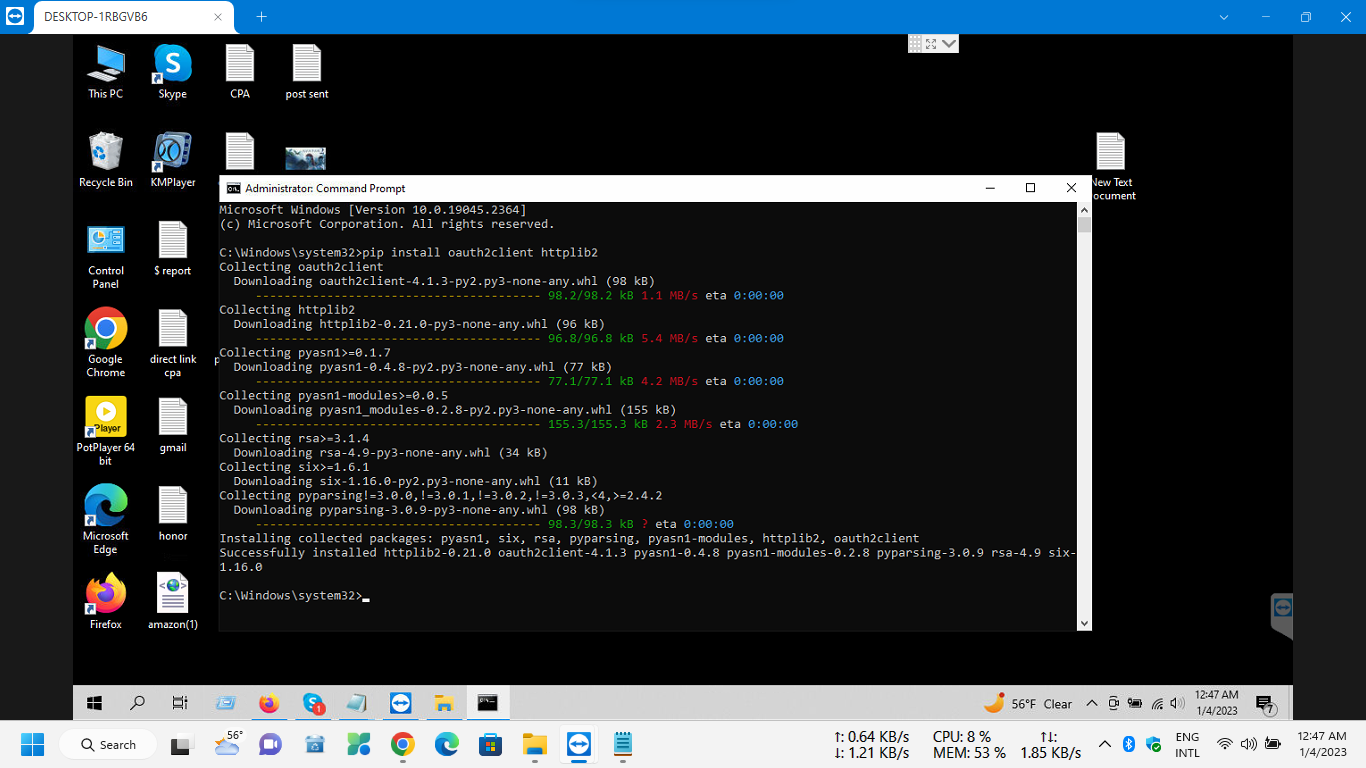Open Firefox from remote taskbar
The width and height of the screenshot is (1366, 768).
269,703
